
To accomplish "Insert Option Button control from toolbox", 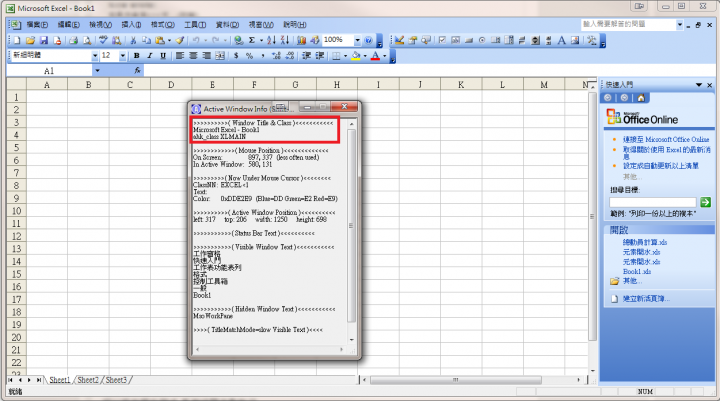I will (482, 40).
